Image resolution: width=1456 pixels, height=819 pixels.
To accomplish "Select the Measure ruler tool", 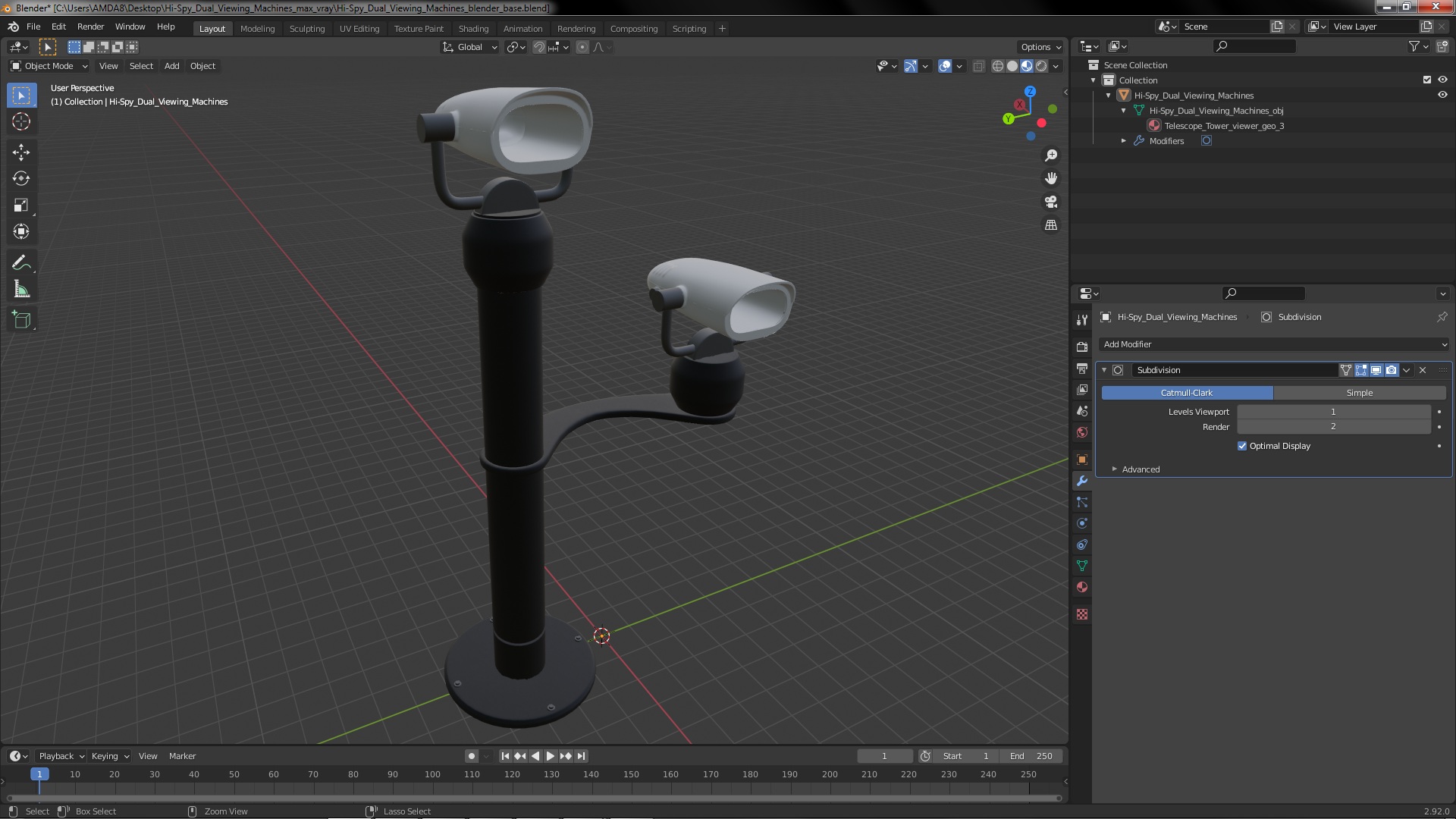I will [21, 290].
